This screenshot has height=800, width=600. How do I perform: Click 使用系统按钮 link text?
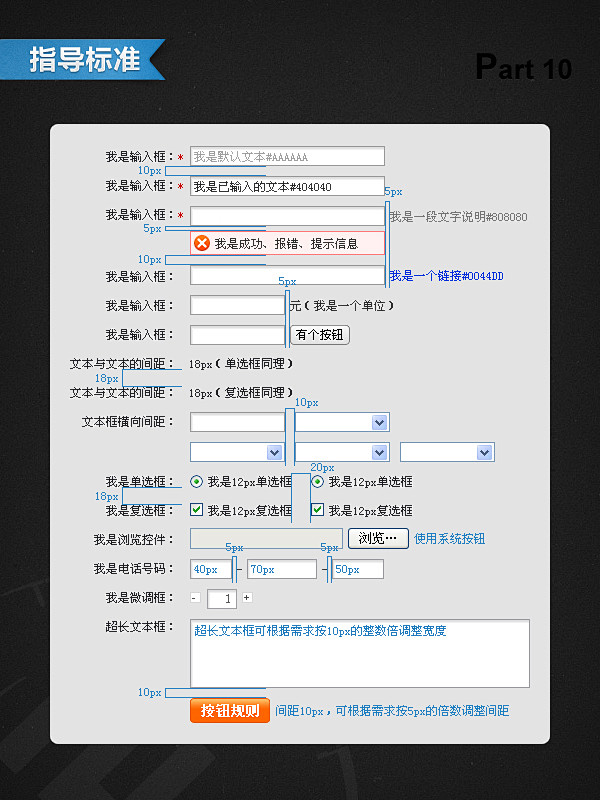point(449,539)
